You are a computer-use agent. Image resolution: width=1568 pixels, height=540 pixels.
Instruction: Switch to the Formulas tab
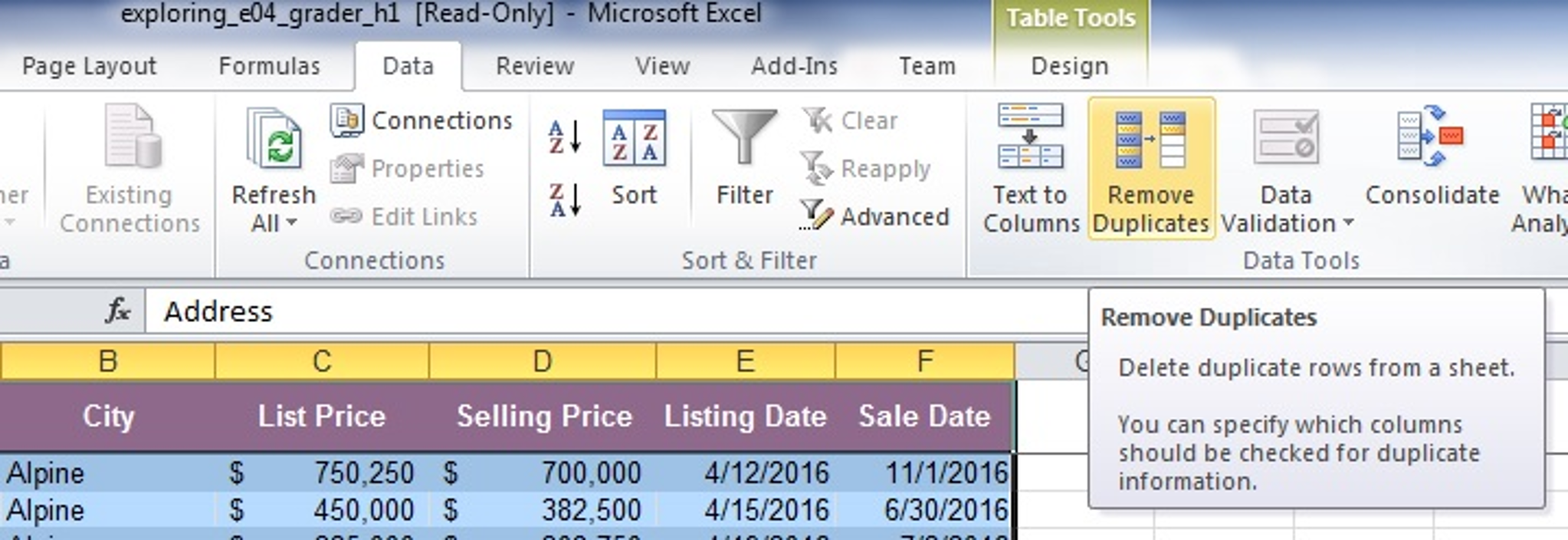[x=269, y=66]
